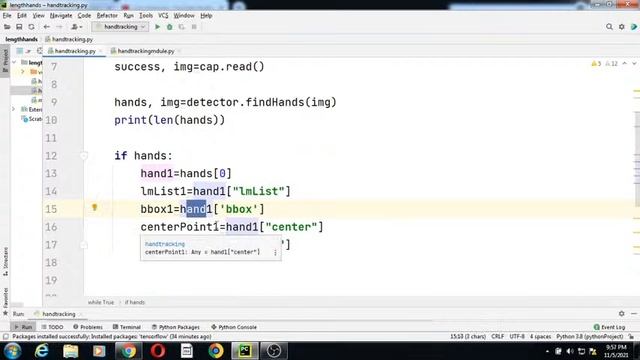The width and height of the screenshot is (640, 360).
Task: Change UTF-8 file encoding in status bar
Action: tap(517, 337)
